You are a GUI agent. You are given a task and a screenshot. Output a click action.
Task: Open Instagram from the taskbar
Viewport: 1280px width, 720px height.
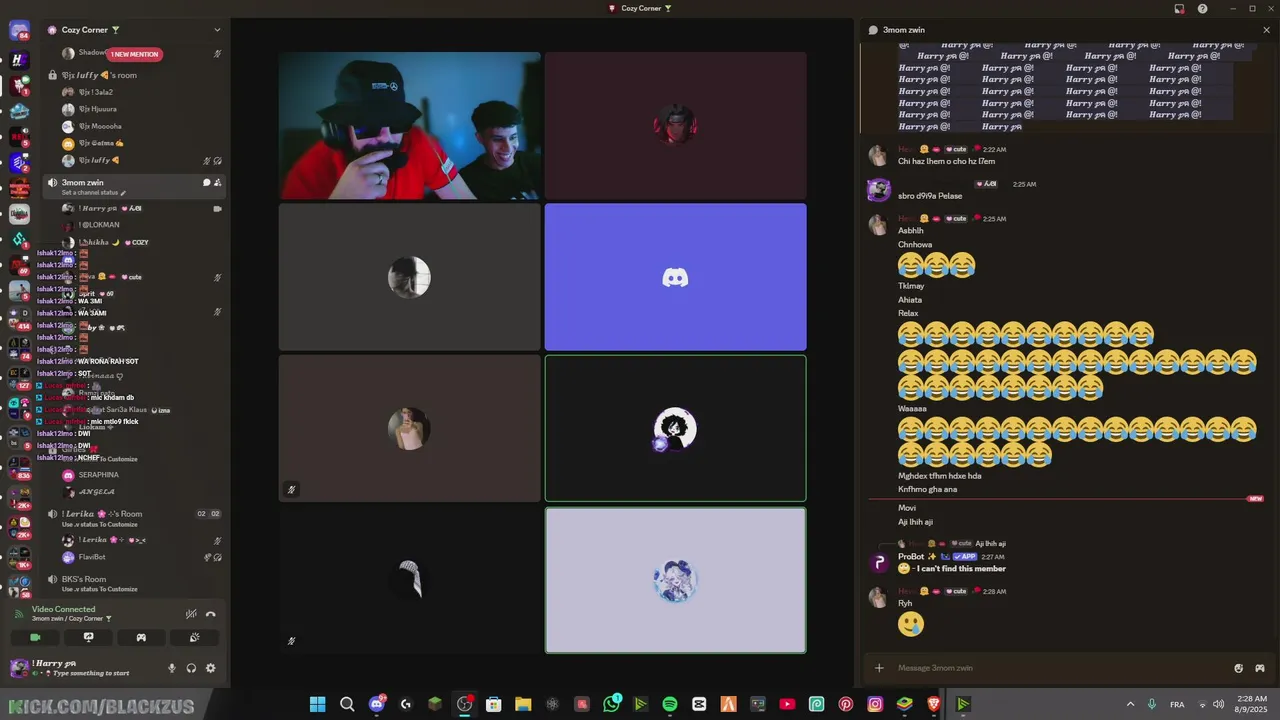tap(875, 704)
